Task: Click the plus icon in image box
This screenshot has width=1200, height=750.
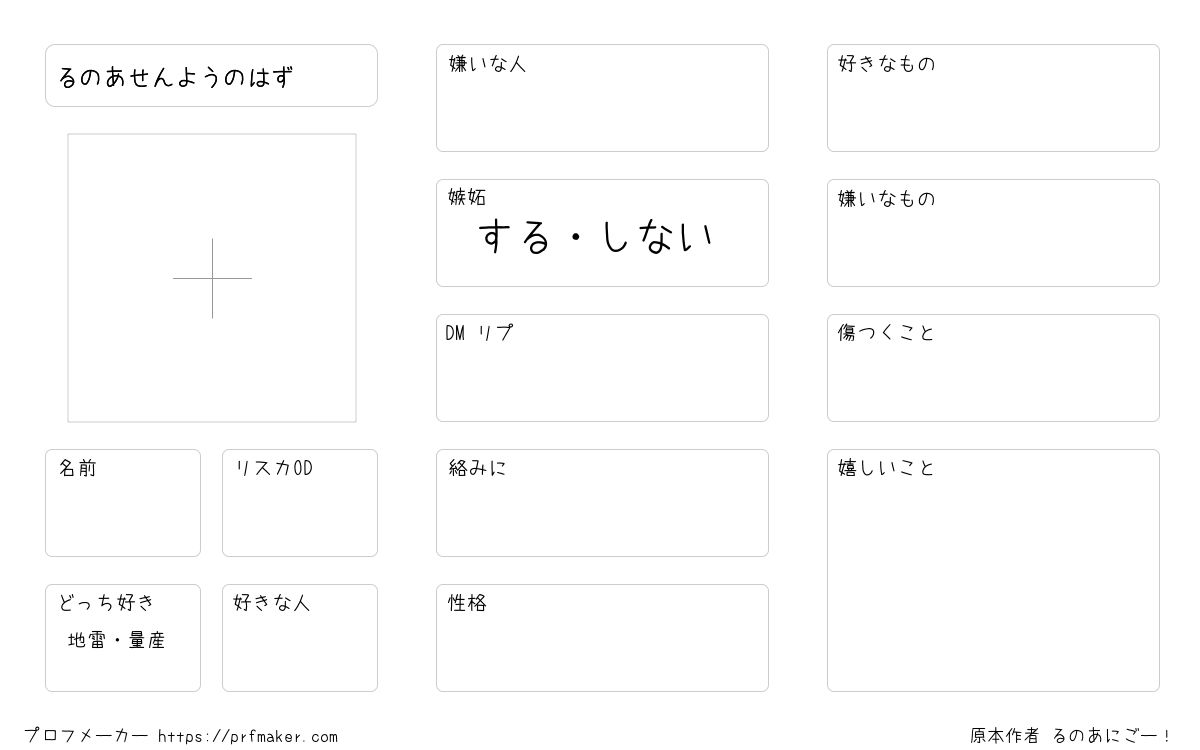Action: pos(212,278)
